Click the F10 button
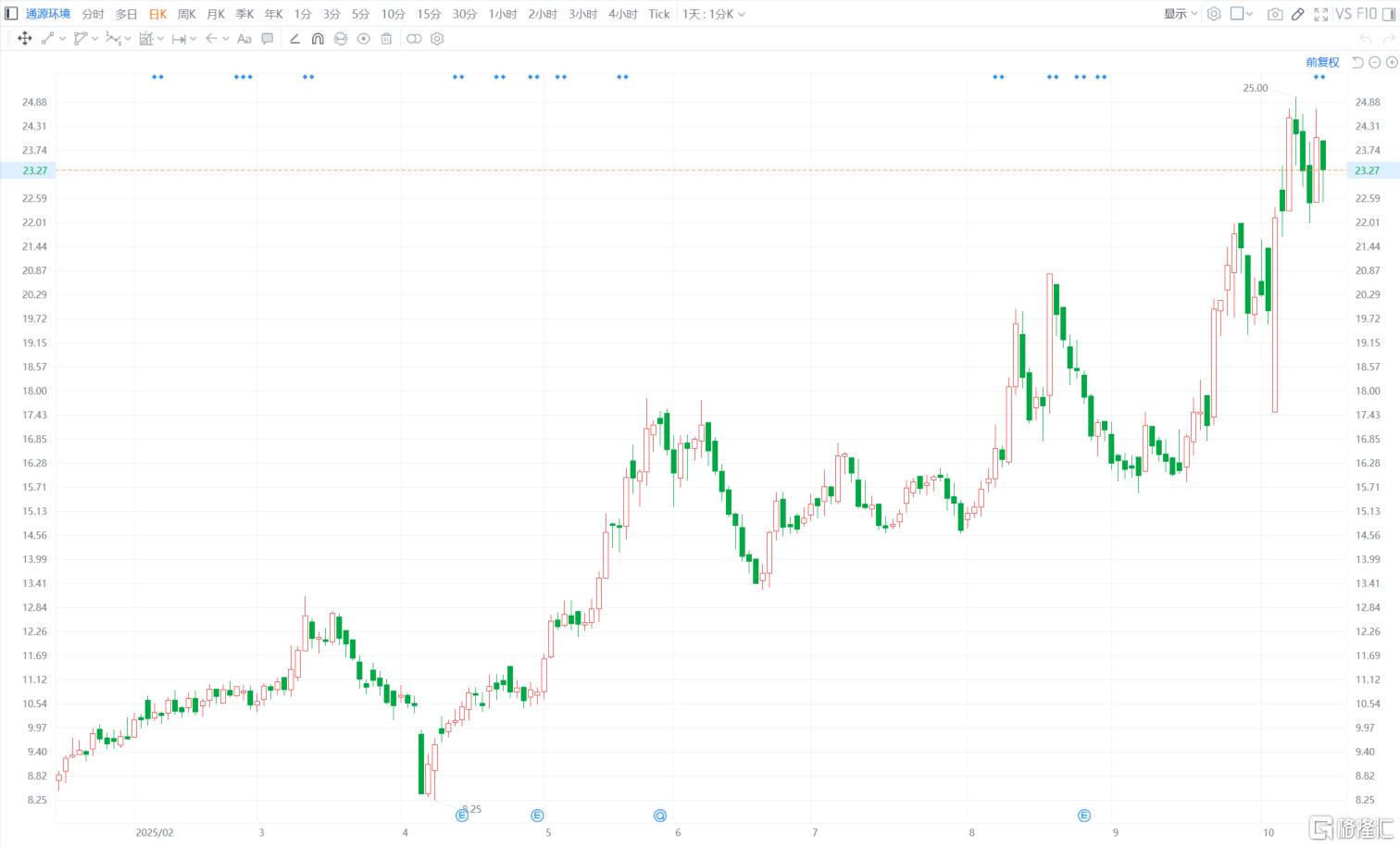The height and width of the screenshot is (847, 1400). 1367,14
